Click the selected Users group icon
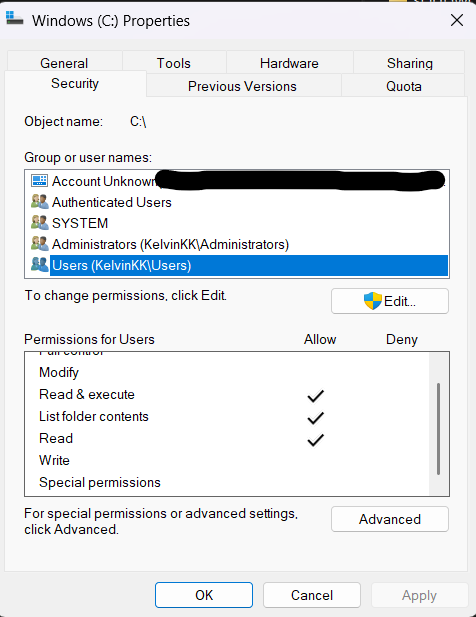476x617 pixels. [39, 265]
